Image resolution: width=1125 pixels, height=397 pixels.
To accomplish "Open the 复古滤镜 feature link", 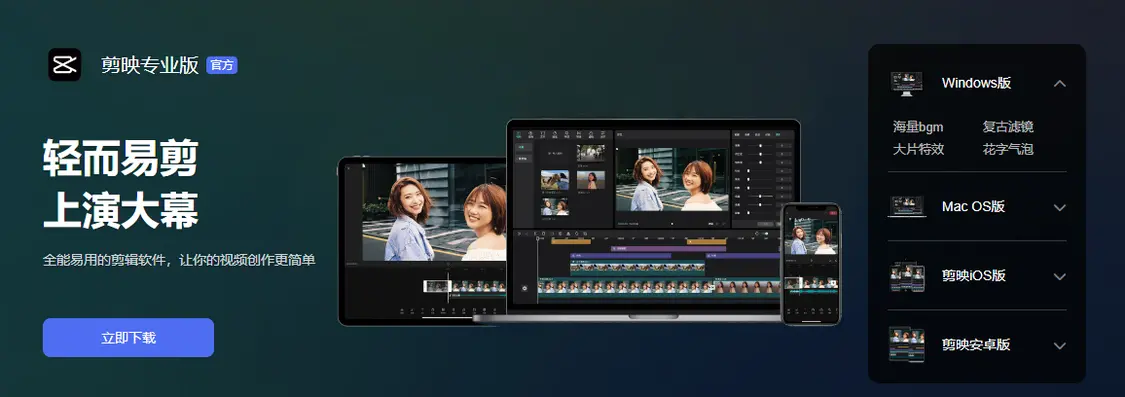I will (x=1007, y=127).
